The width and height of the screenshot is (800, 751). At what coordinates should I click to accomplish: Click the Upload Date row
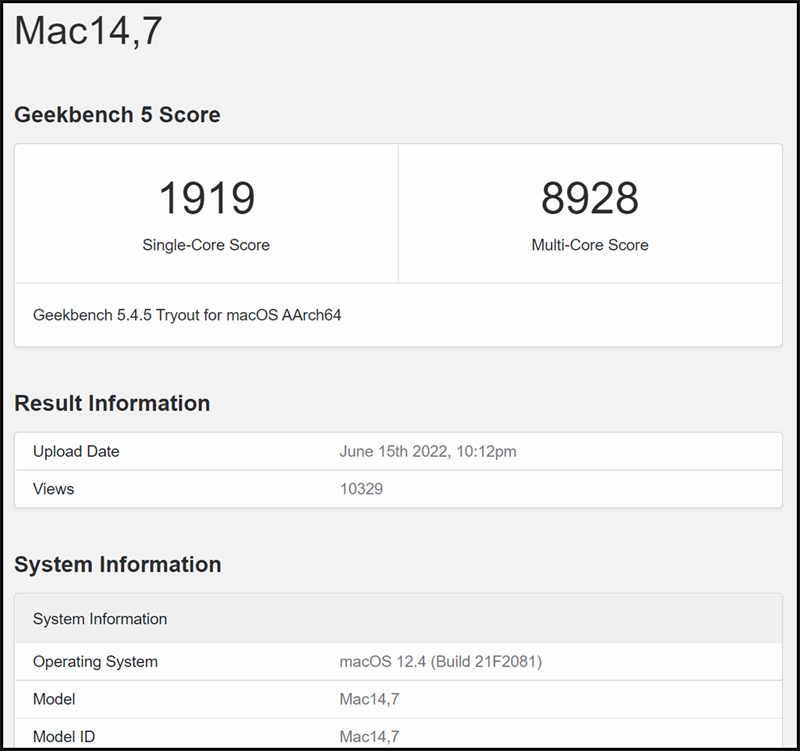[75, 451]
